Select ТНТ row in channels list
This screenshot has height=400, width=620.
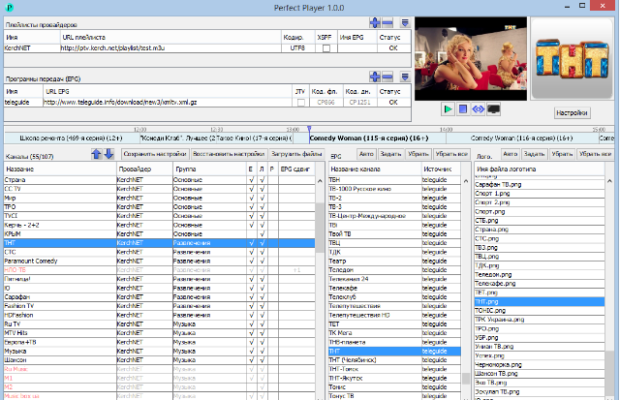coord(159,243)
